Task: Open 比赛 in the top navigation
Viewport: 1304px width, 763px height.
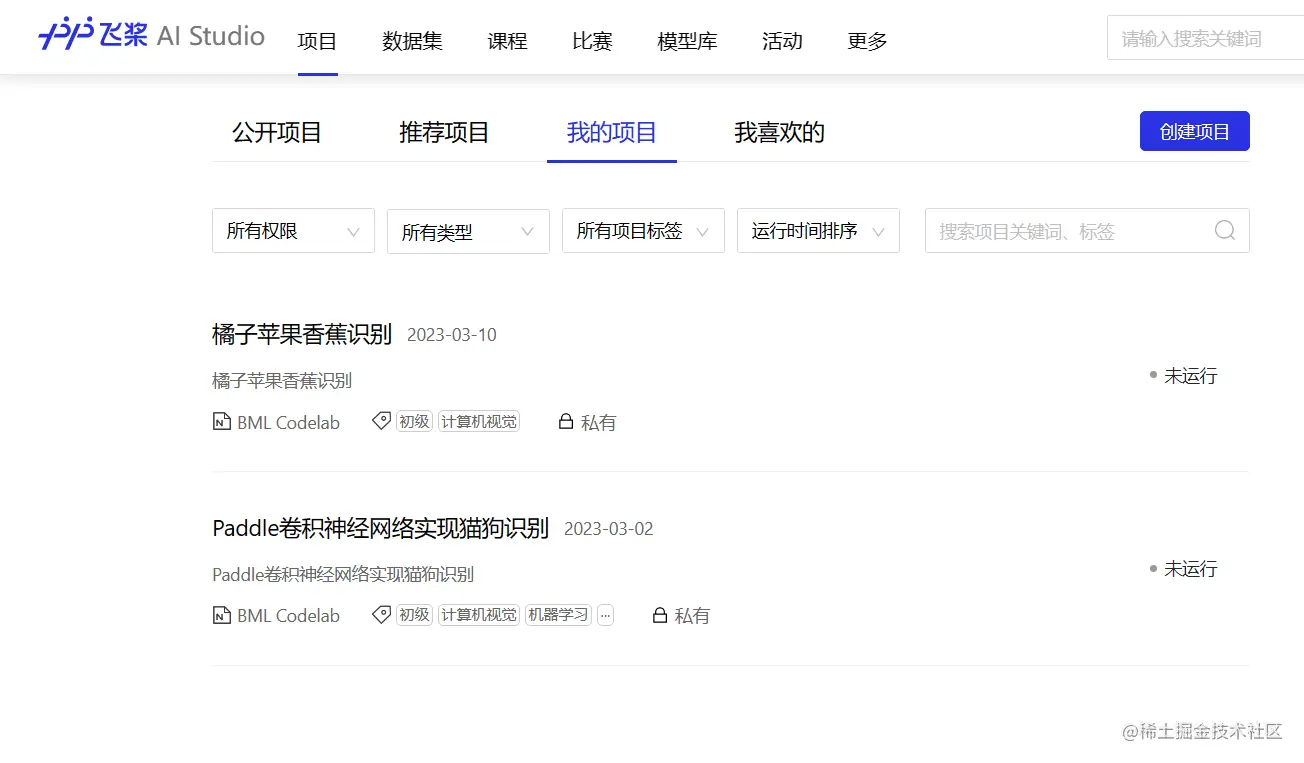Action: point(592,41)
